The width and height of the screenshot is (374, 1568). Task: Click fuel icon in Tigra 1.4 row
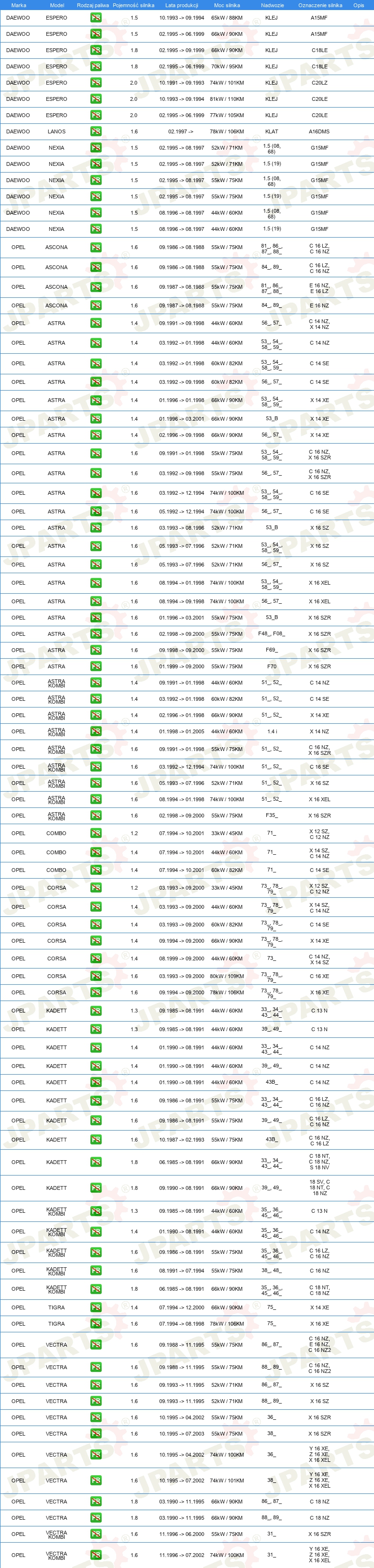[96, 1307]
